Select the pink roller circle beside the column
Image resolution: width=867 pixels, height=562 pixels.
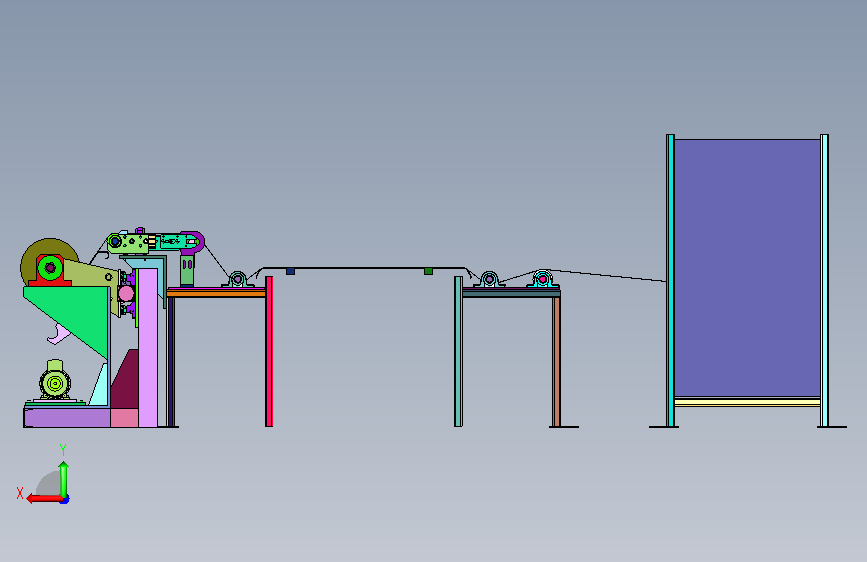[126, 293]
